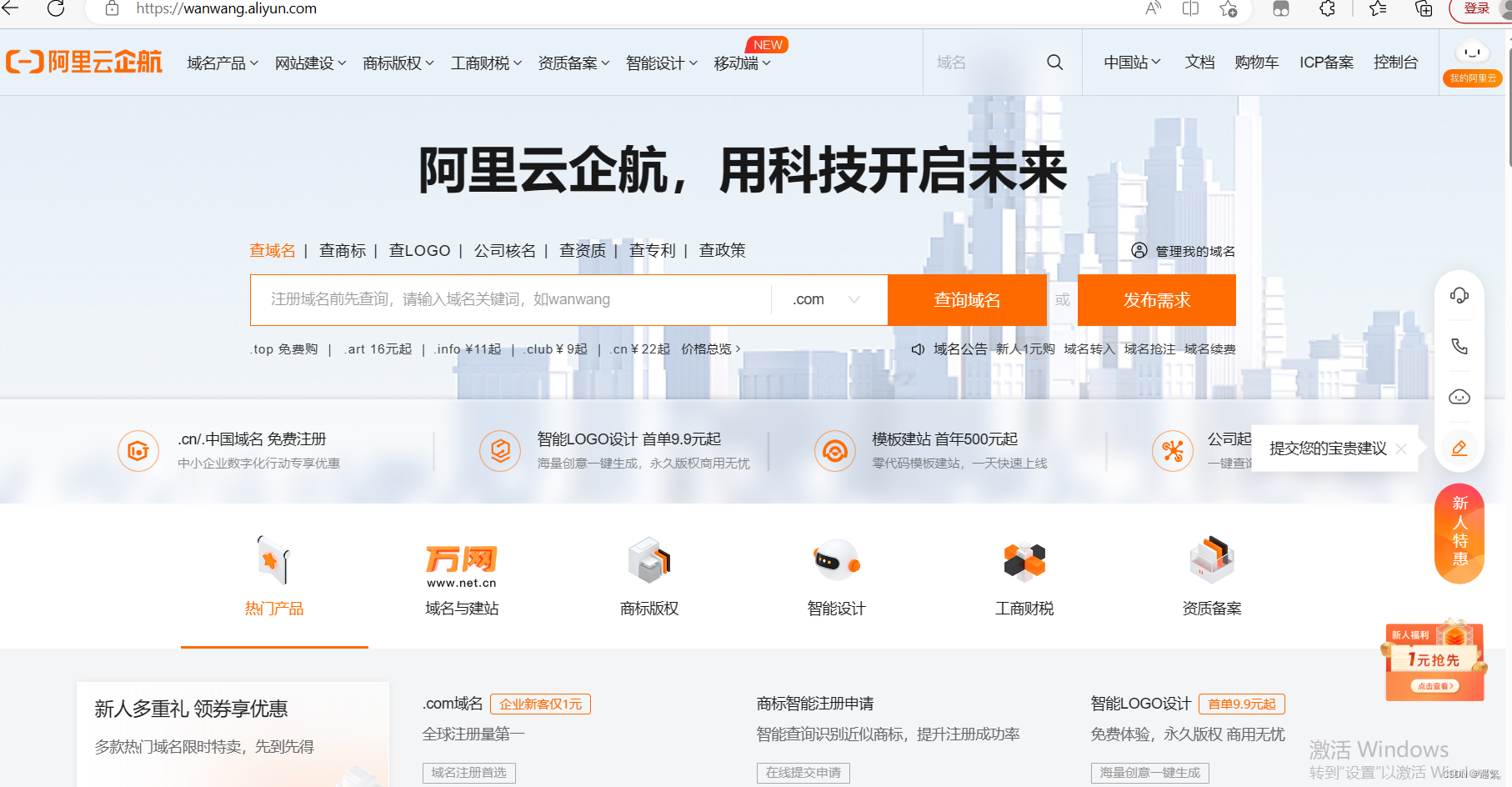Click the magnifier search icon in header
1512x787 pixels.
[1054, 63]
